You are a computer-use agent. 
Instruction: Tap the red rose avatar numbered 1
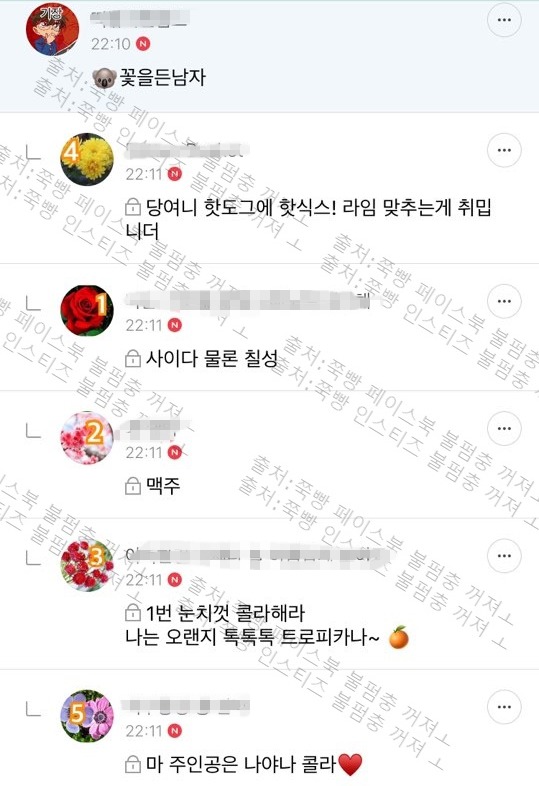(87, 311)
